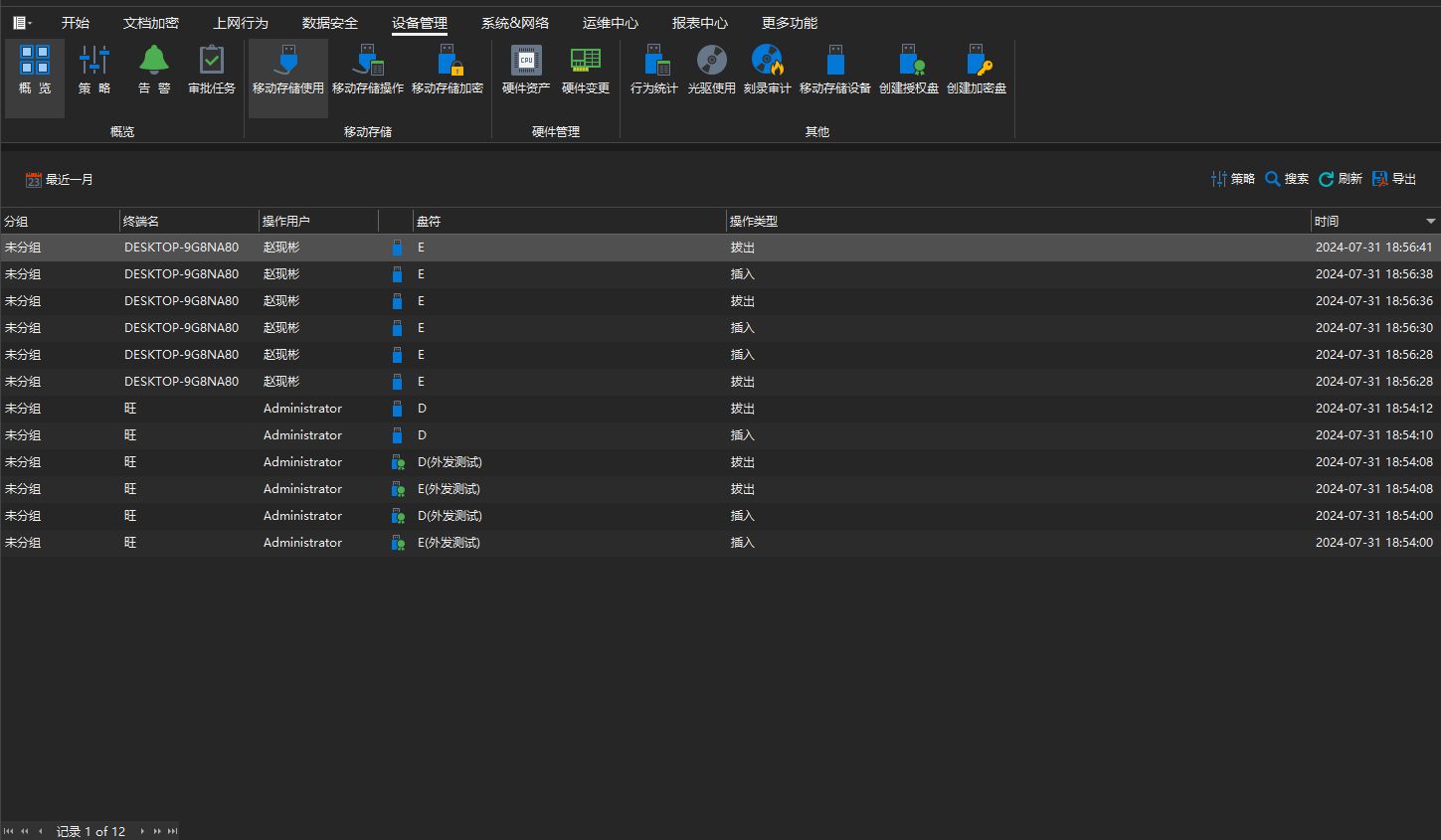Select row with time 2024-07-31 18:54:12
The image size is (1441, 840).
point(720,409)
